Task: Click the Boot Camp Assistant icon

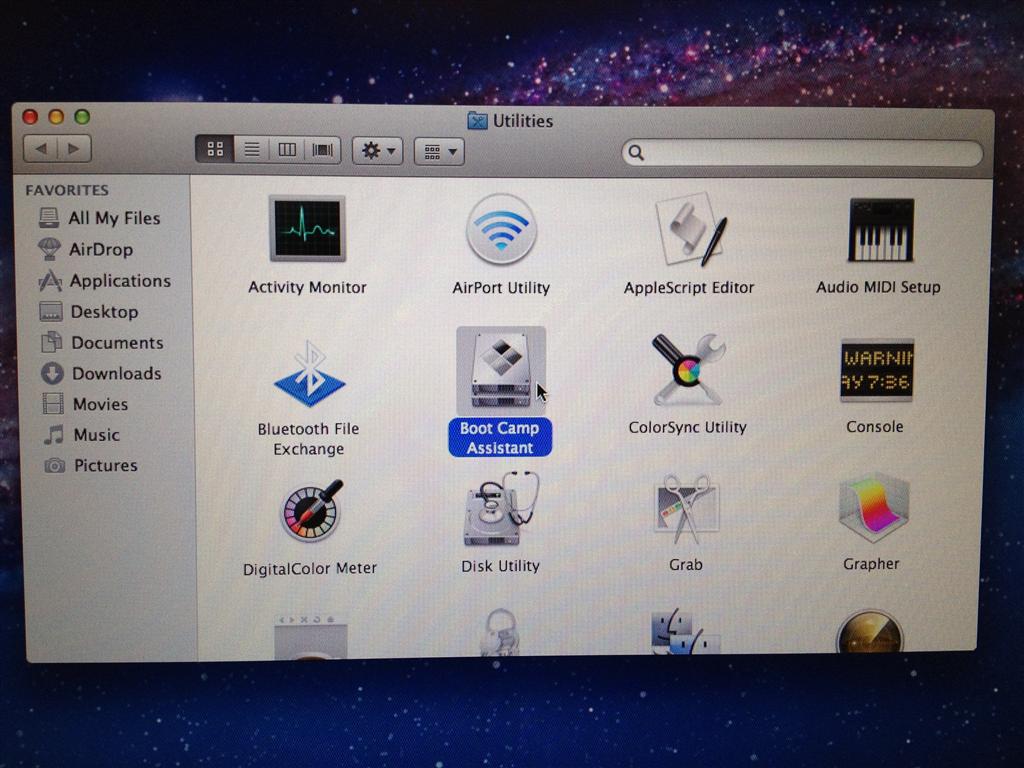Action: pos(501,371)
